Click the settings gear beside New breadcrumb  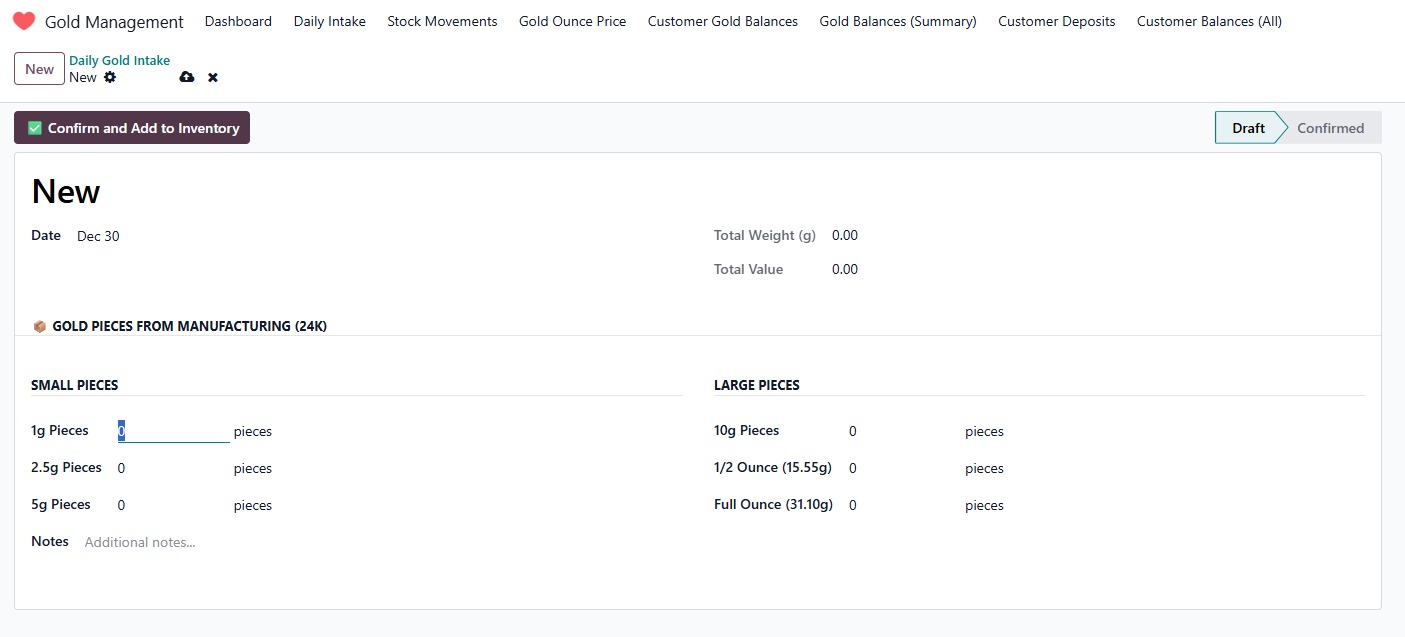pos(110,77)
